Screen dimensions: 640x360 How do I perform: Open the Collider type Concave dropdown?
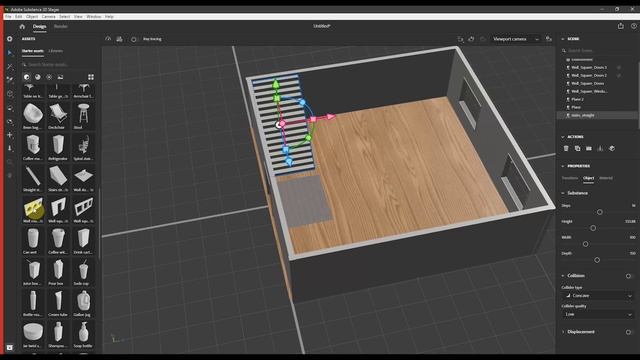click(598, 296)
